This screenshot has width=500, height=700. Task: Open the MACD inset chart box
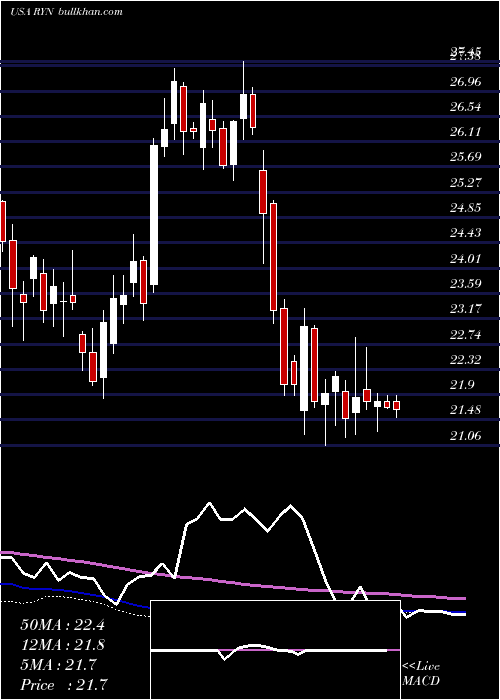275,650
